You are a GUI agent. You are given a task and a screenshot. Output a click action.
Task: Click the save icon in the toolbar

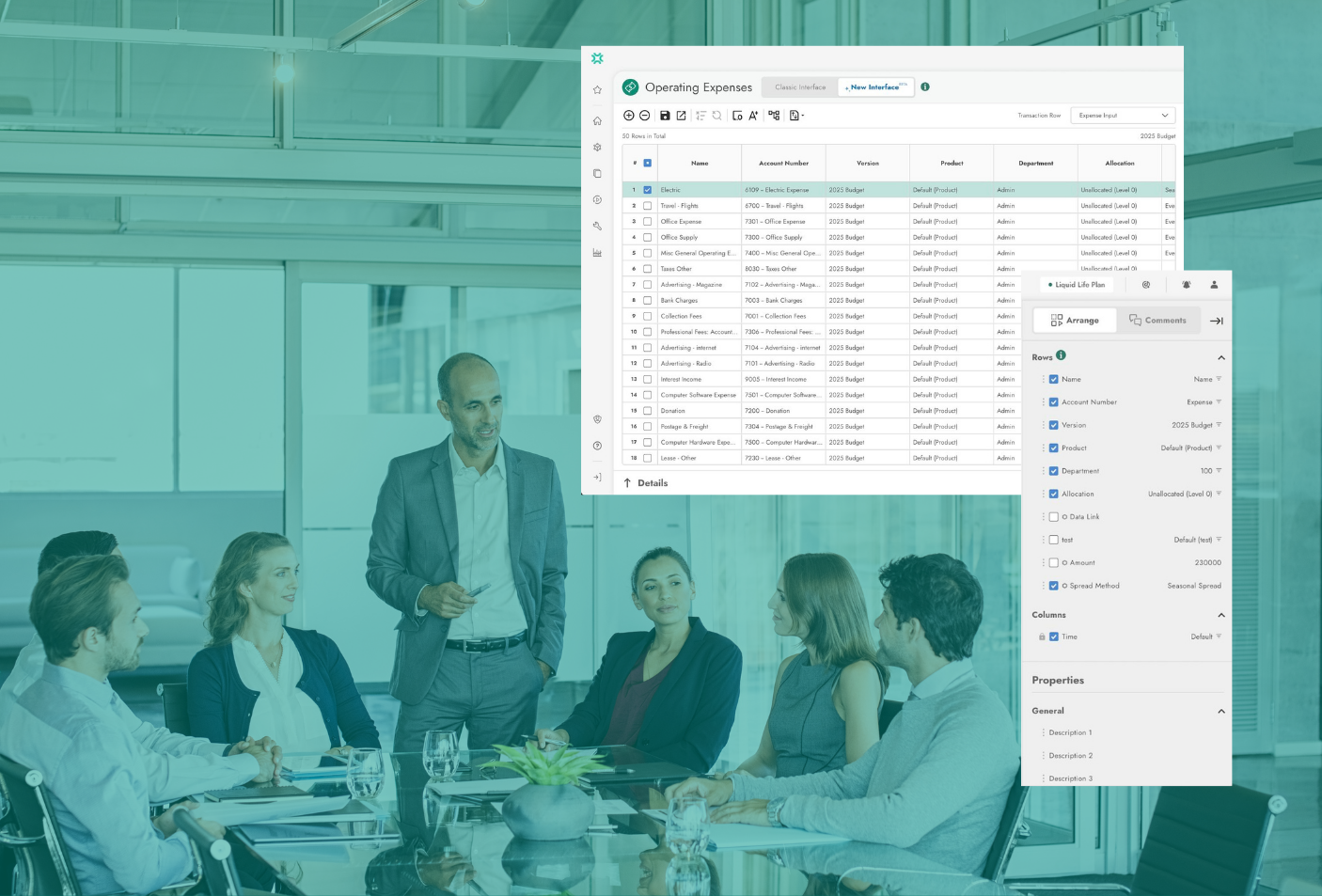[x=666, y=115]
